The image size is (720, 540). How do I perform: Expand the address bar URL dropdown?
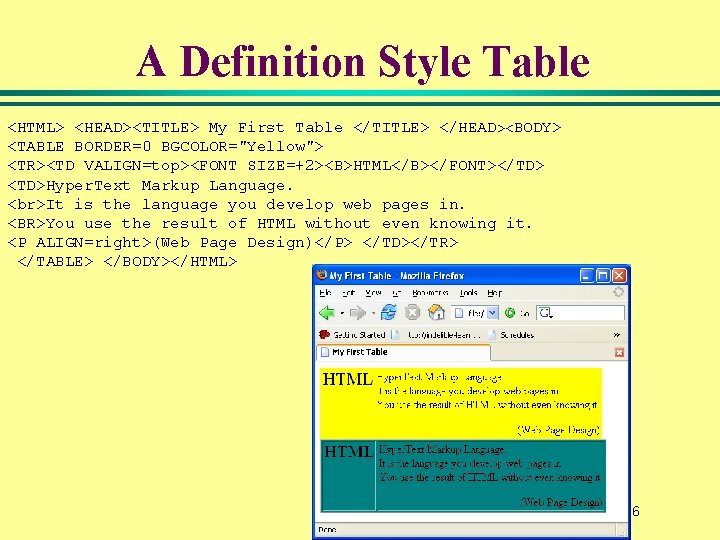(x=492, y=313)
